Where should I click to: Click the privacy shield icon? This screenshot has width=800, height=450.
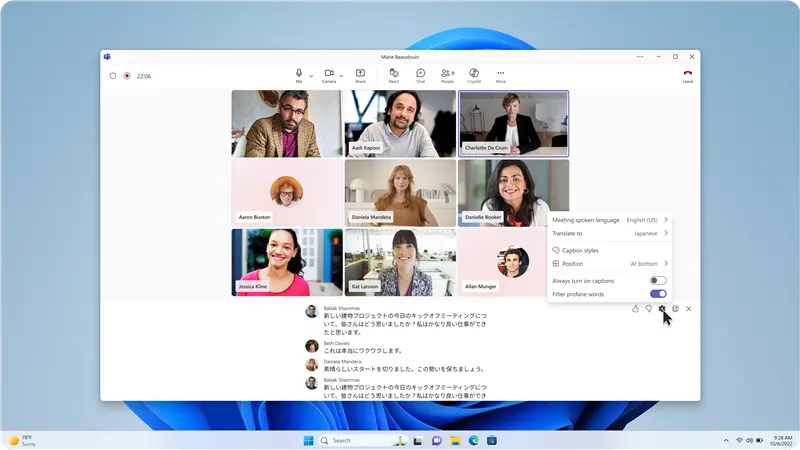[x=113, y=76]
